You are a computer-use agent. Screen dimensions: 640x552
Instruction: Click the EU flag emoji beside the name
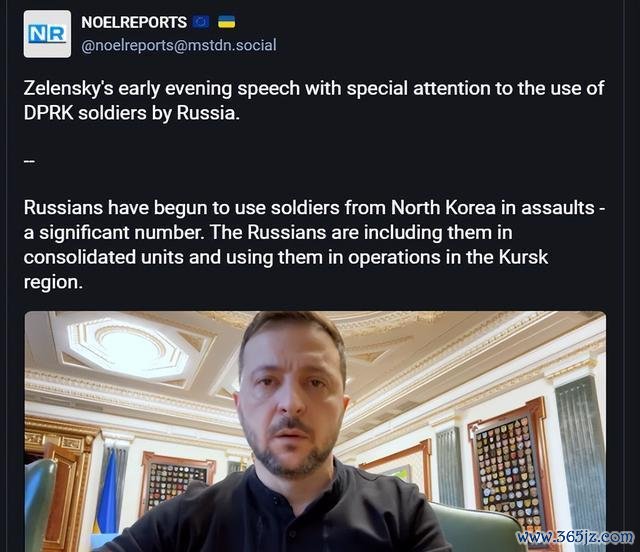[x=201, y=22]
